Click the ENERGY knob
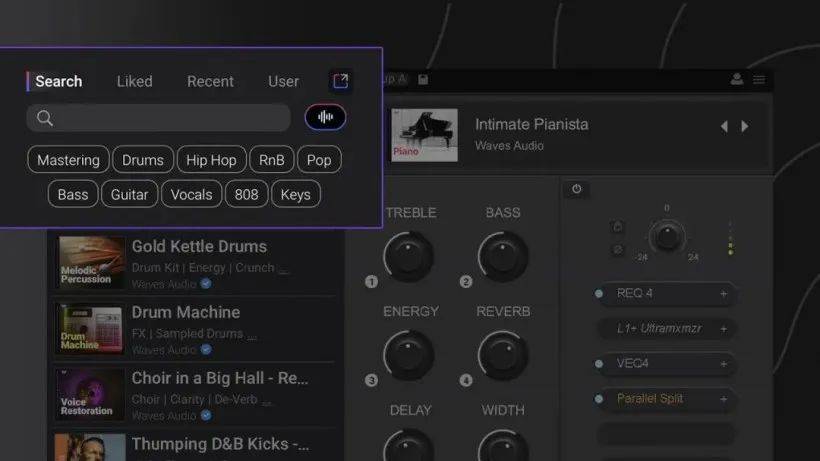The height and width of the screenshot is (461, 820). (x=408, y=355)
